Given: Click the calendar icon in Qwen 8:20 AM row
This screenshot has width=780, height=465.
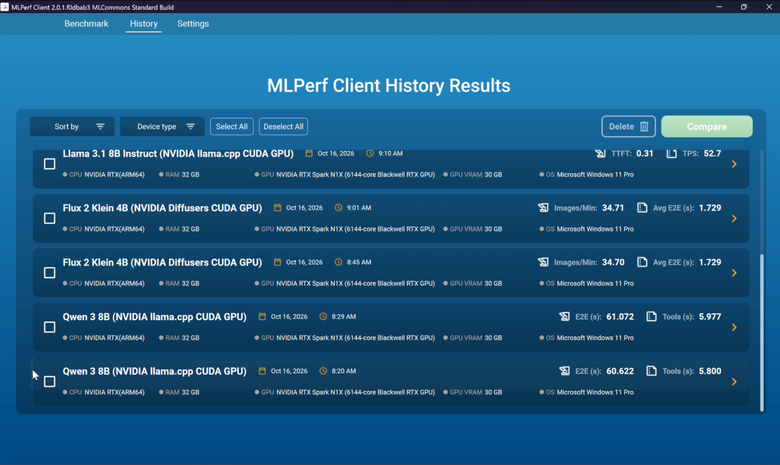Looking at the screenshot, I should (x=262, y=371).
